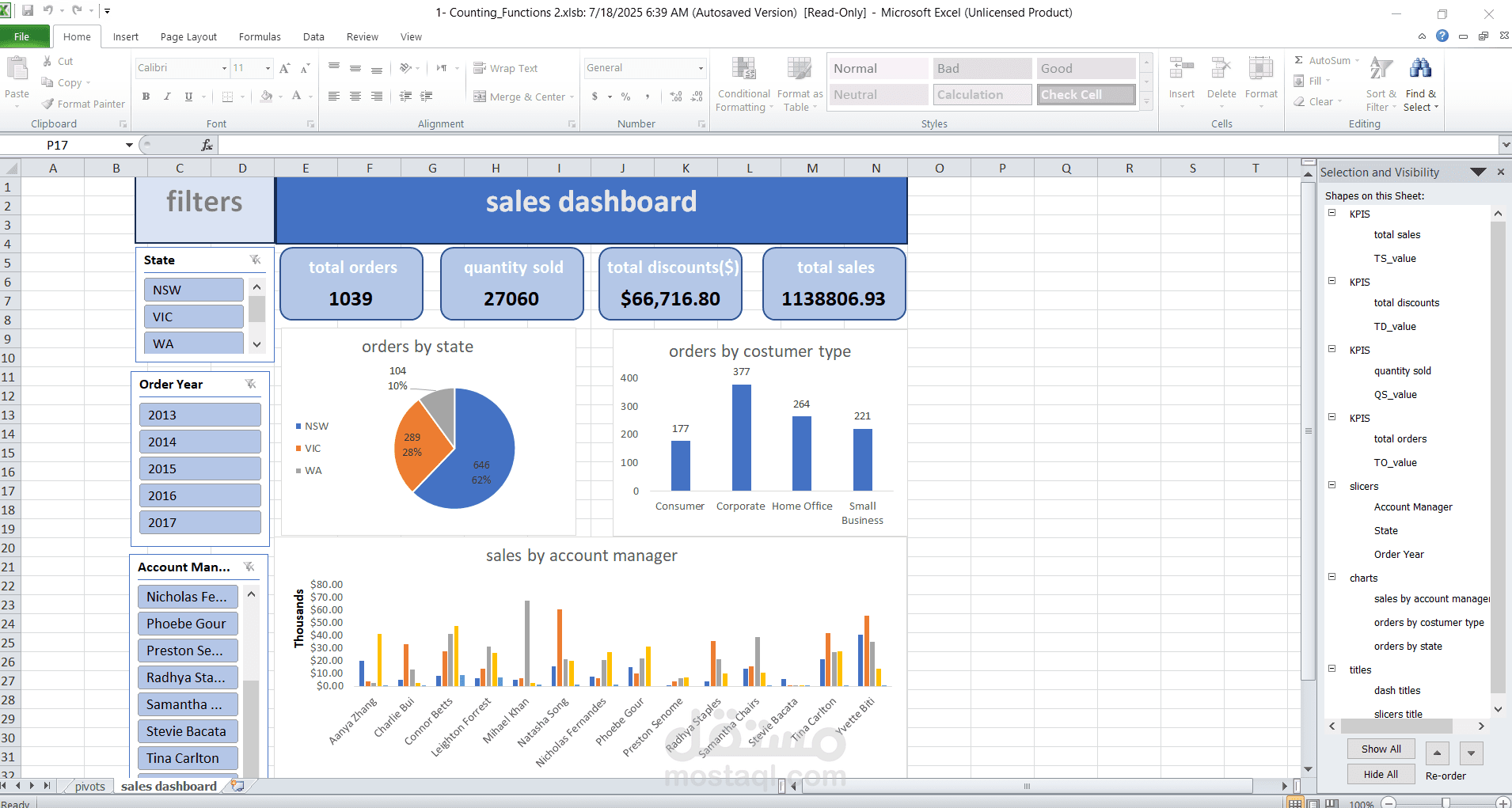Click the Find & Select icon
The width and height of the screenshot is (1512, 808).
[x=1420, y=83]
